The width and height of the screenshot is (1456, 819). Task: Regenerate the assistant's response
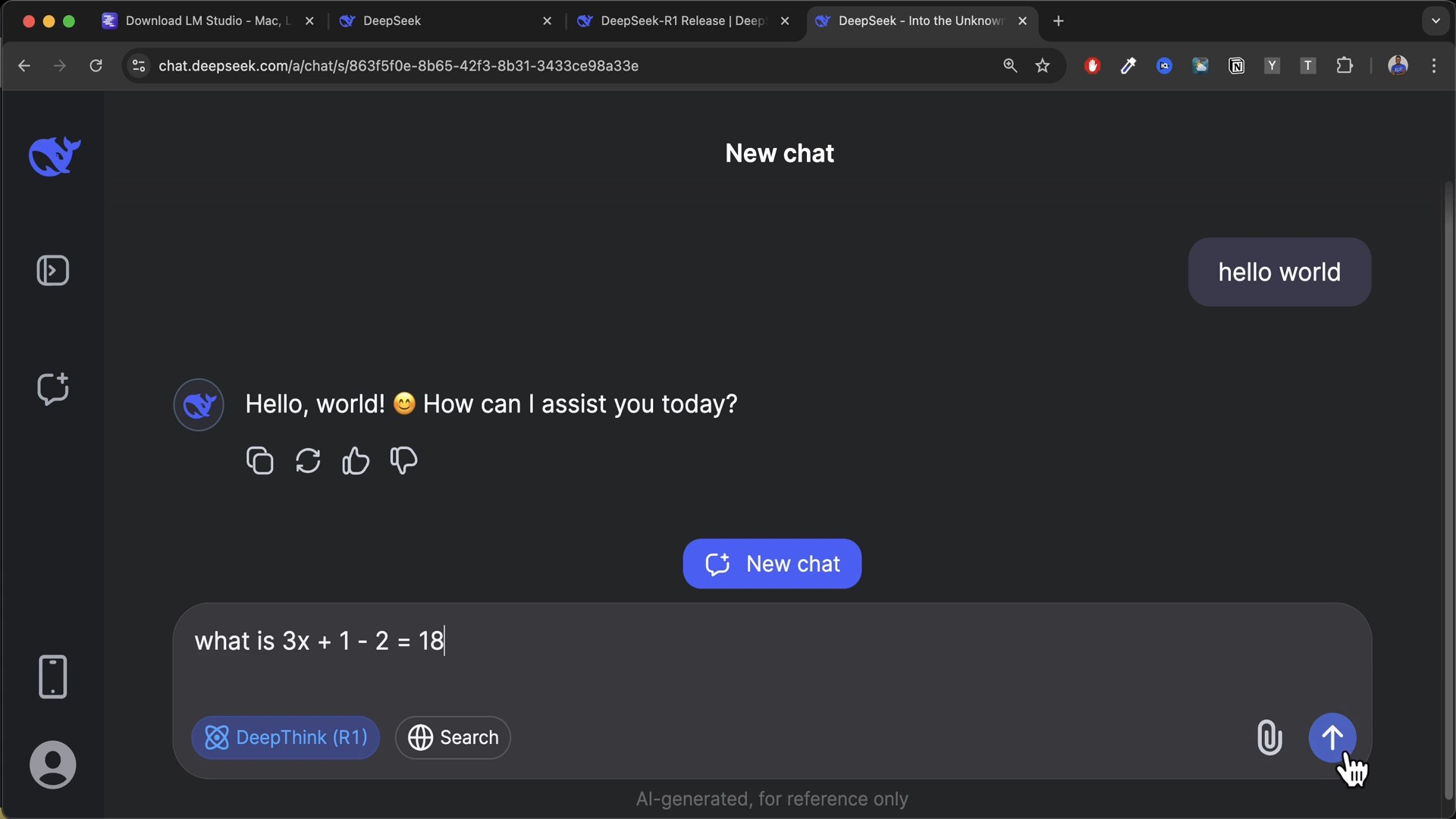tap(308, 460)
